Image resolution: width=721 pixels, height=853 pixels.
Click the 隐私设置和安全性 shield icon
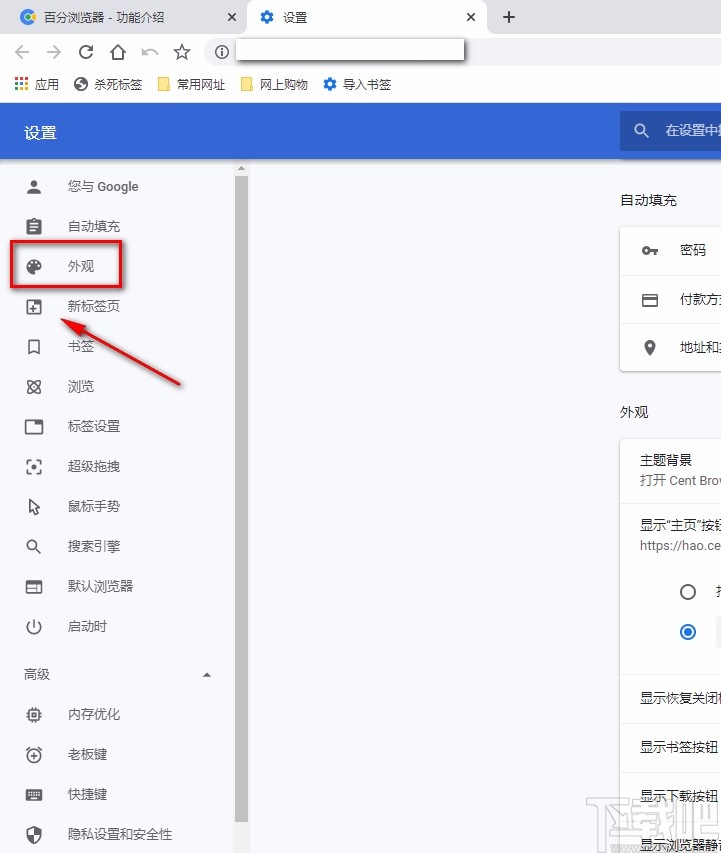pos(34,835)
